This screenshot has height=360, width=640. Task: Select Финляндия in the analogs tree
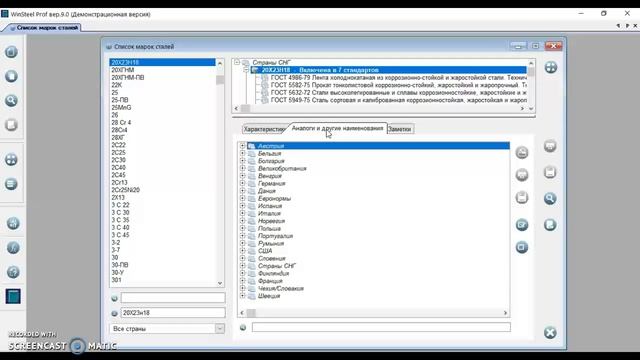coord(273,273)
